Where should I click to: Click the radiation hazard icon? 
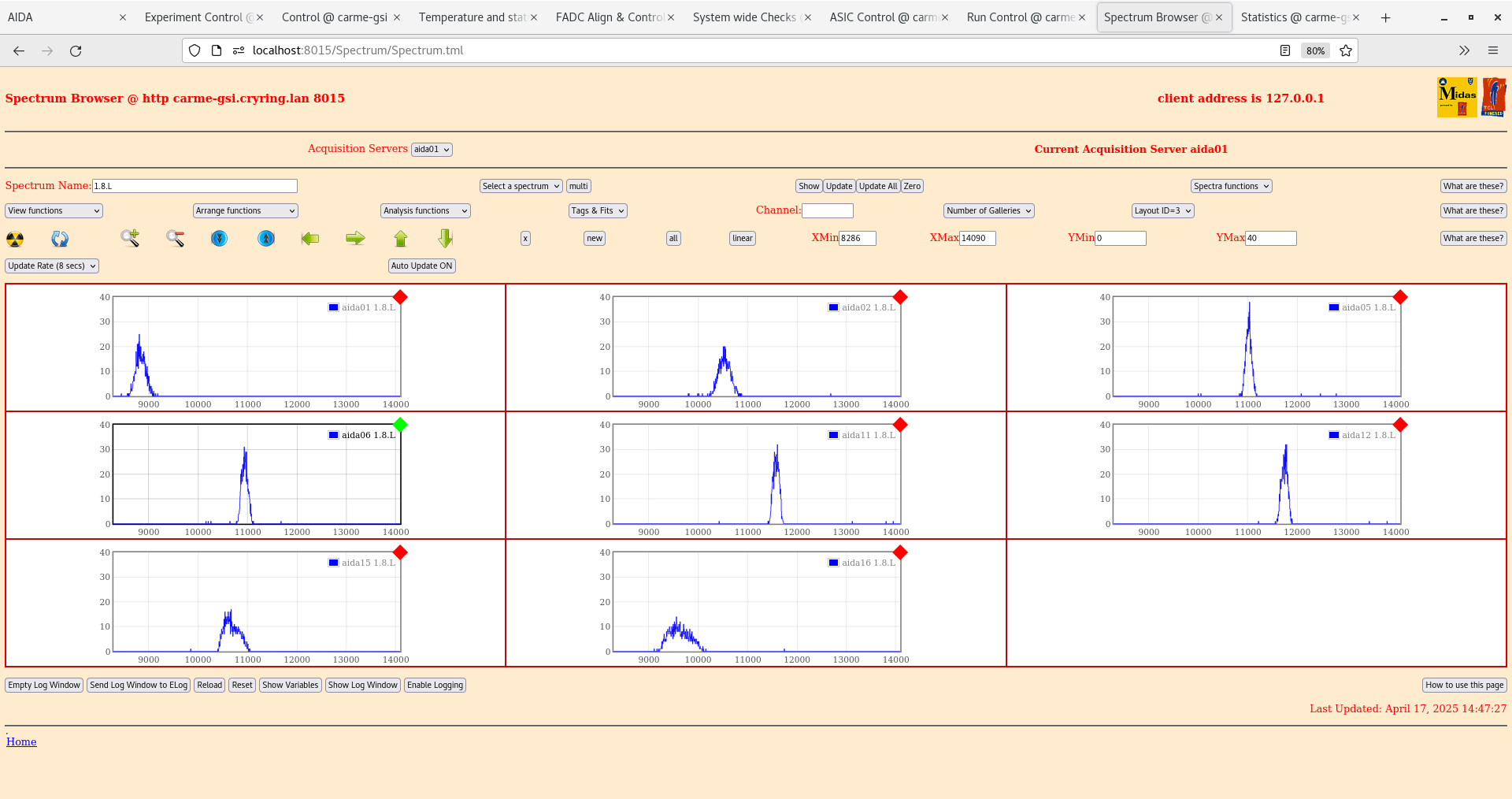(x=15, y=239)
